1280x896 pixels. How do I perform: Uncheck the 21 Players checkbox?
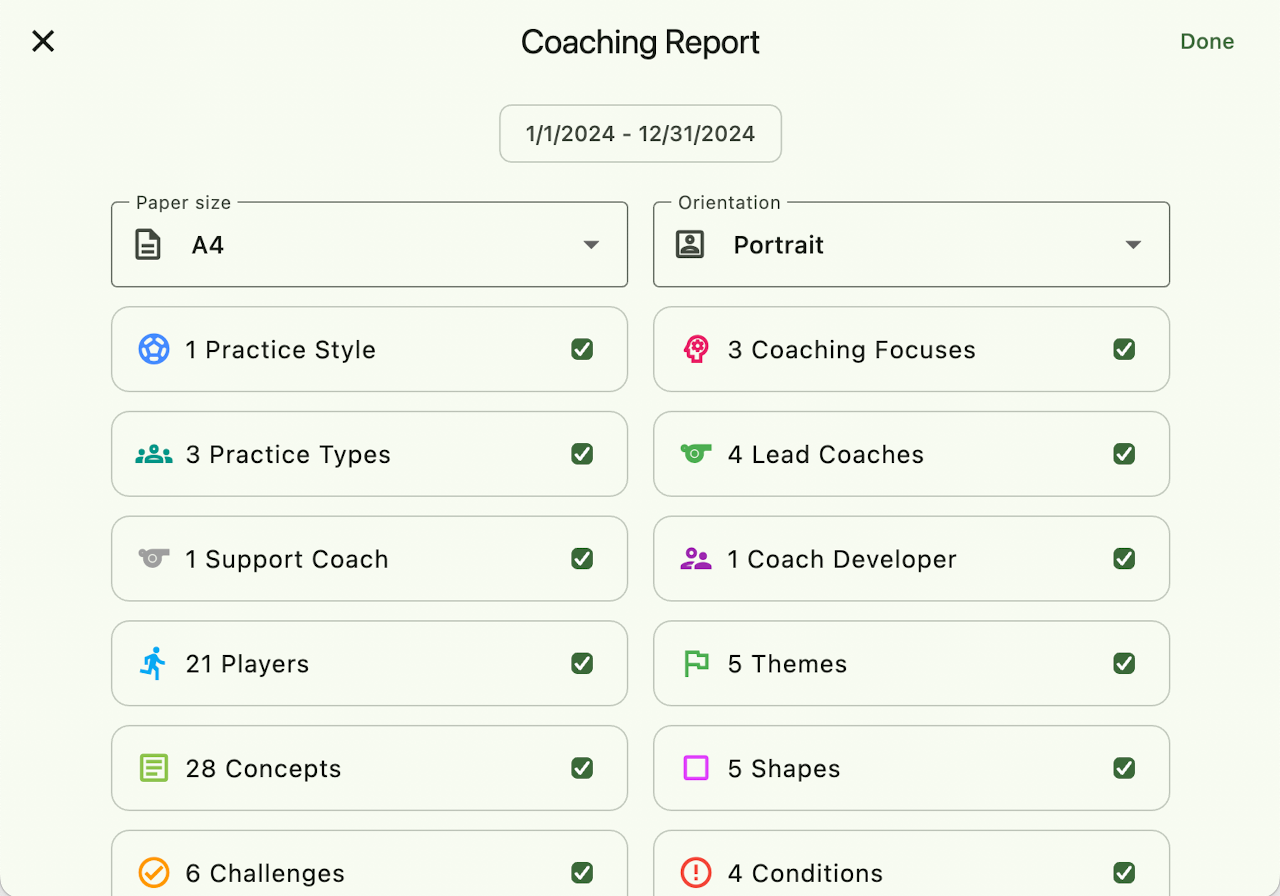coord(582,663)
